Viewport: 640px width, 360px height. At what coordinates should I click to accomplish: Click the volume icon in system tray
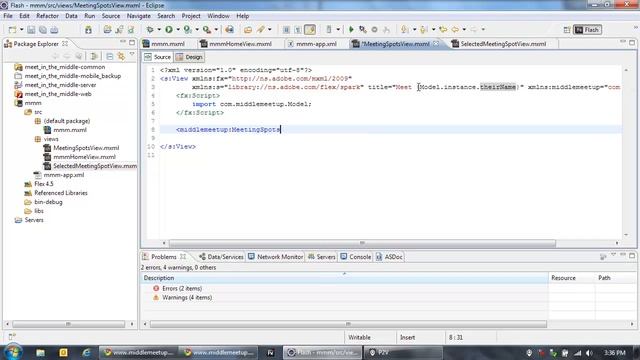click(589, 353)
